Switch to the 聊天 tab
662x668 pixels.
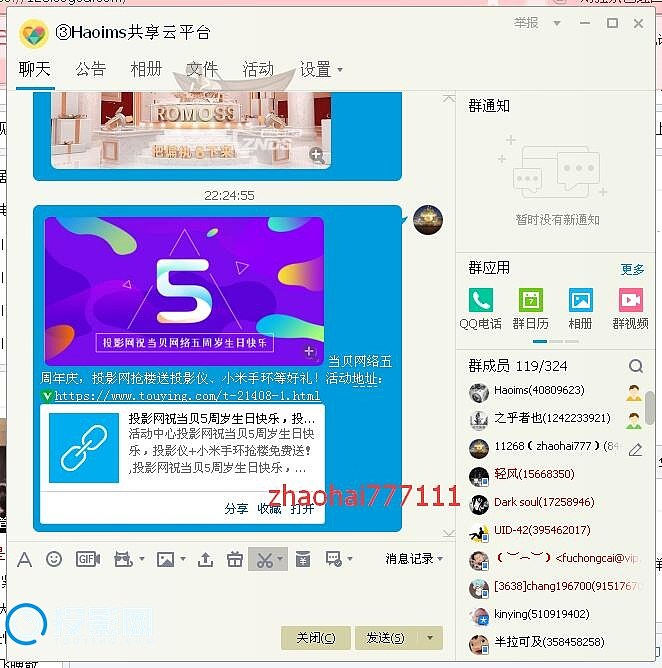35,69
